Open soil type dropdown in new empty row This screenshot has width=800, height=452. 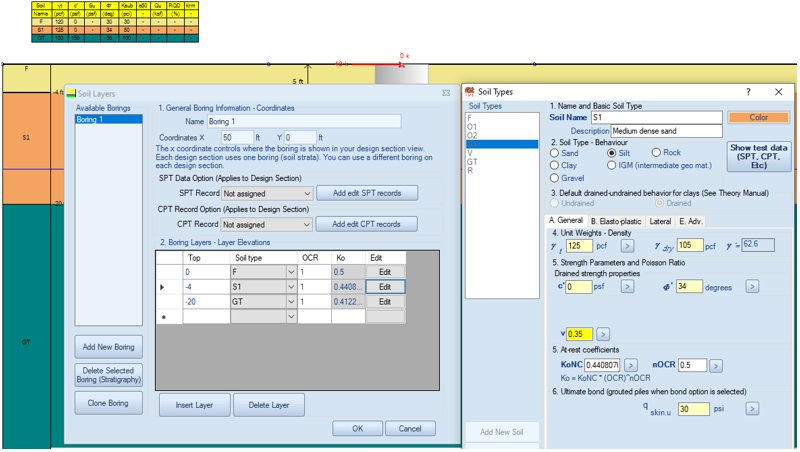point(291,316)
